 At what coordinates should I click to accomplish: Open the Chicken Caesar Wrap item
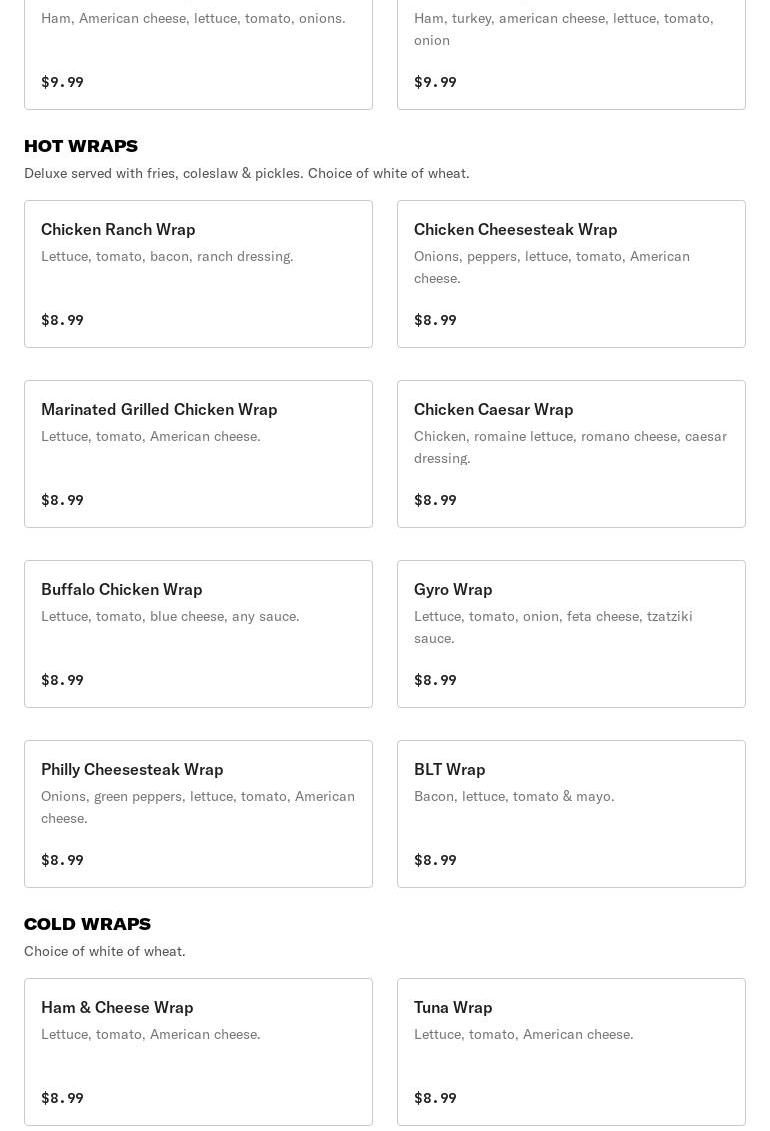[x=571, y=453]
